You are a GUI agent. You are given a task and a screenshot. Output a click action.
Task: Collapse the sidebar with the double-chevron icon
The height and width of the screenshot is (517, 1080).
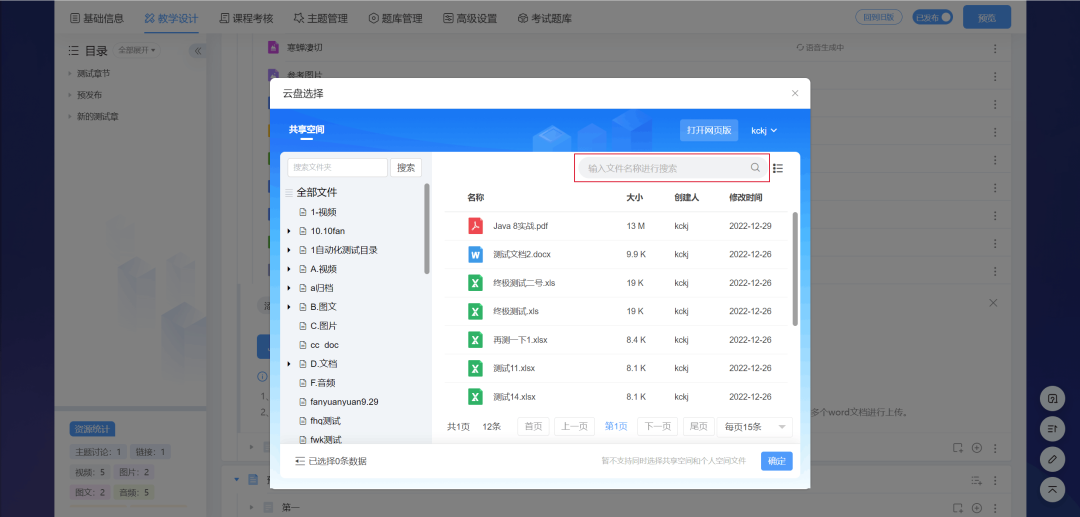click(x=197, y=51)
